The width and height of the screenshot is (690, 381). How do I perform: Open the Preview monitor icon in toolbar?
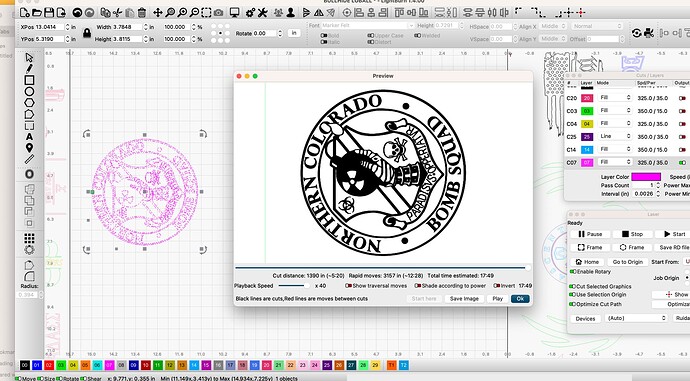point(235,13)
